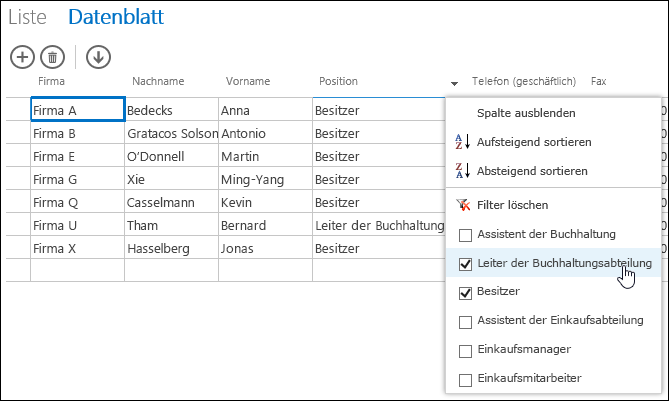This screenshot has width=669, height=401.
Task: Click the Bedecks last name cell
Action: [172, 109]
